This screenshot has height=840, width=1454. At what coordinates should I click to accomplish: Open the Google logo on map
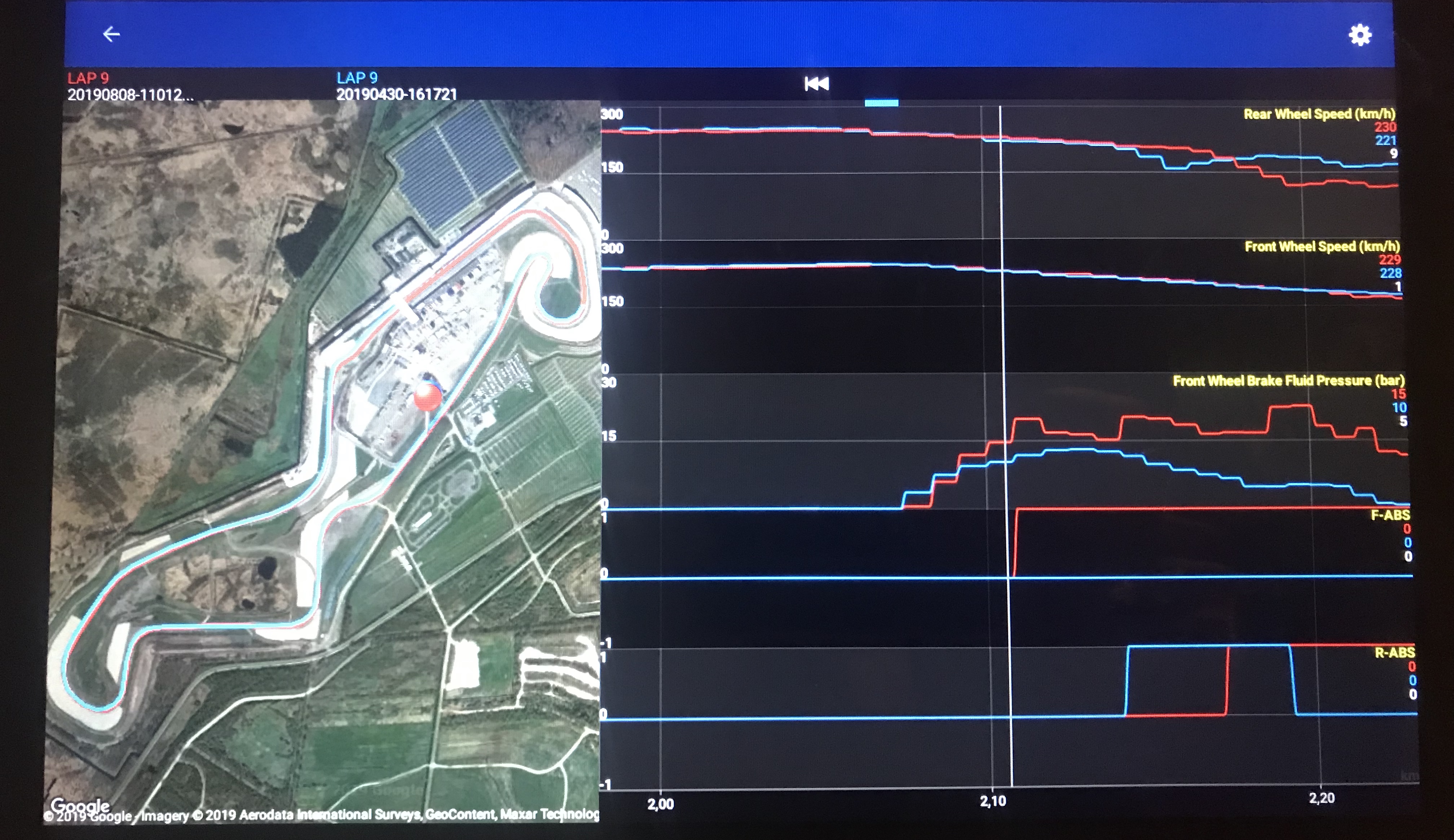[80, 805]
